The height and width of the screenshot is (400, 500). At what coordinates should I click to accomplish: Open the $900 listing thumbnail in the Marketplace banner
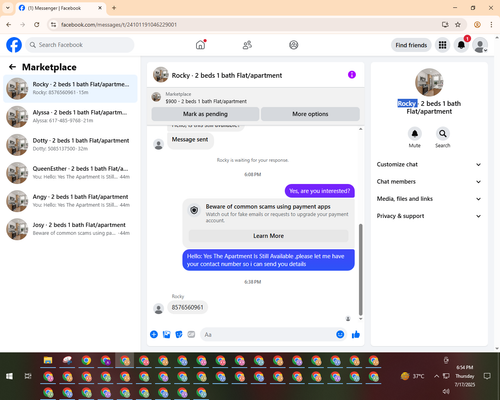point(156,97)
